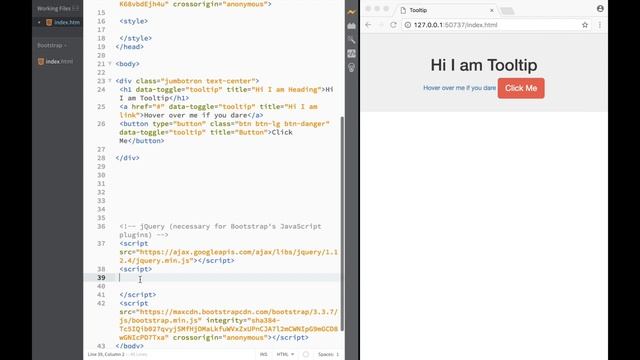Click the split-view icon beside Working Files
640x360 pixels.
tap(76, 8)
